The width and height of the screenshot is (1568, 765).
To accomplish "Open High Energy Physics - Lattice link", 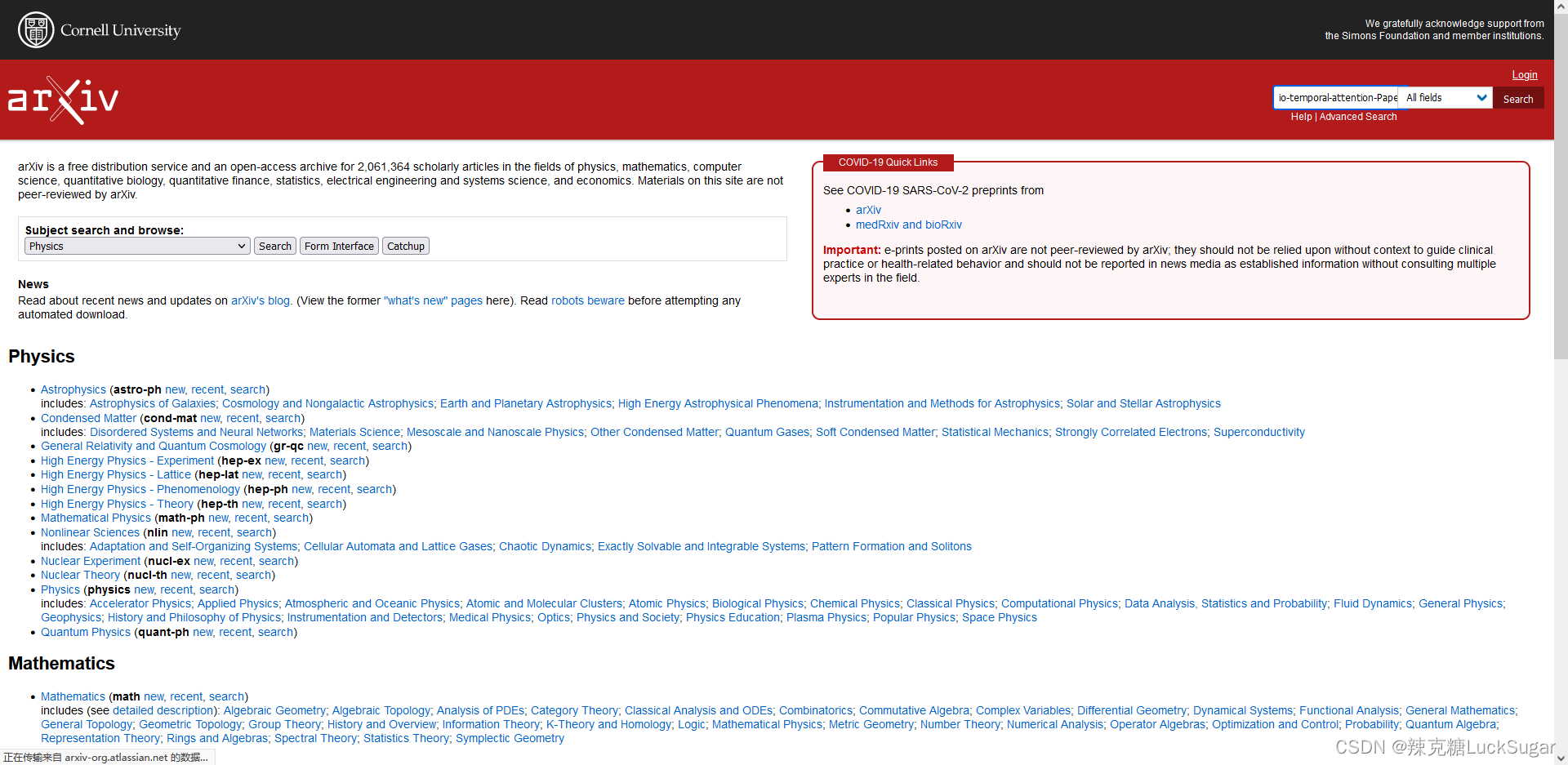I will click(116, 474).
